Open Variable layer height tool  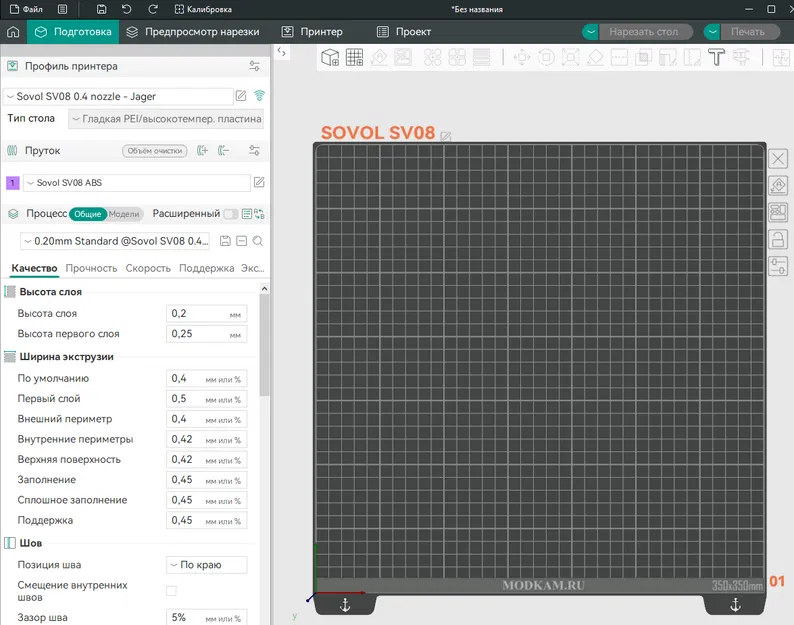pos(481,57)
